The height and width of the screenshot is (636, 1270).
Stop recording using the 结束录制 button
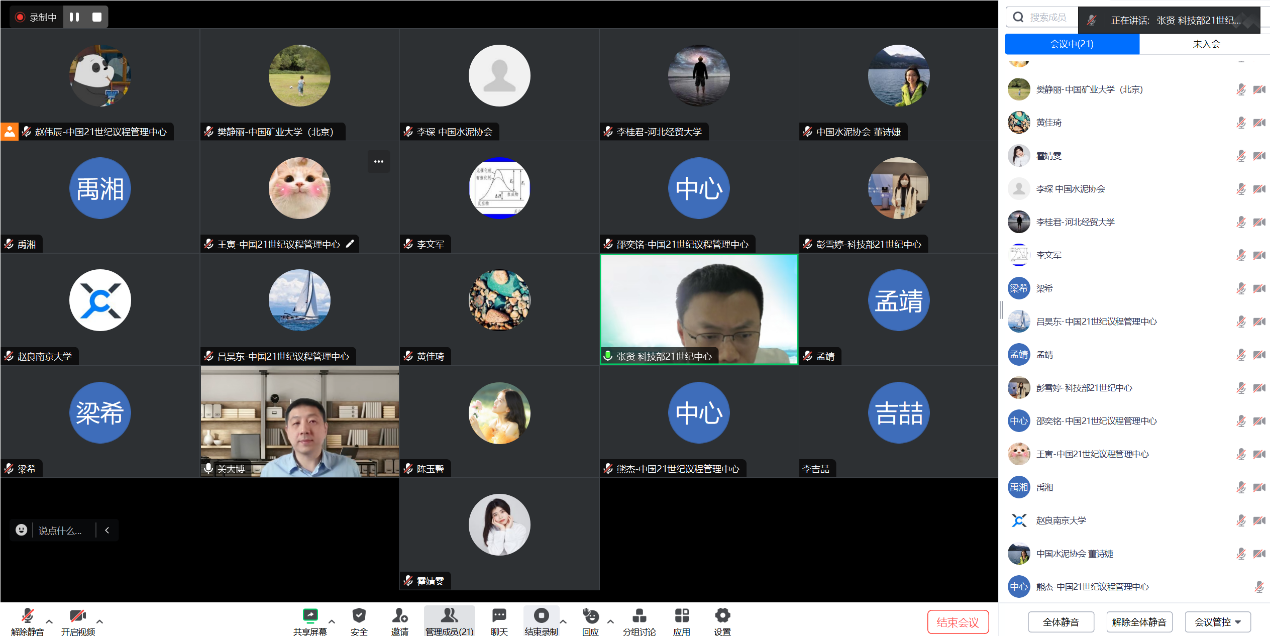(x=541, y=616)
